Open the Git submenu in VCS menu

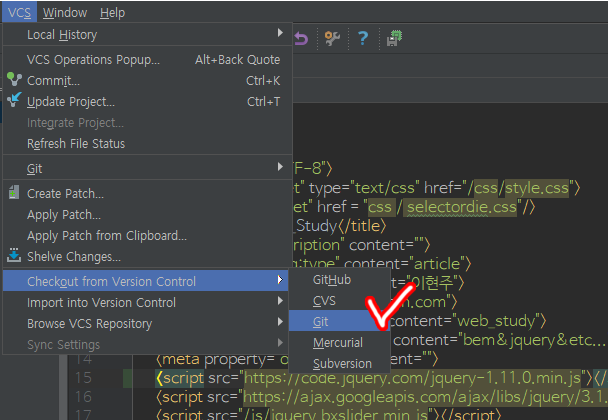tap(147, 168)
